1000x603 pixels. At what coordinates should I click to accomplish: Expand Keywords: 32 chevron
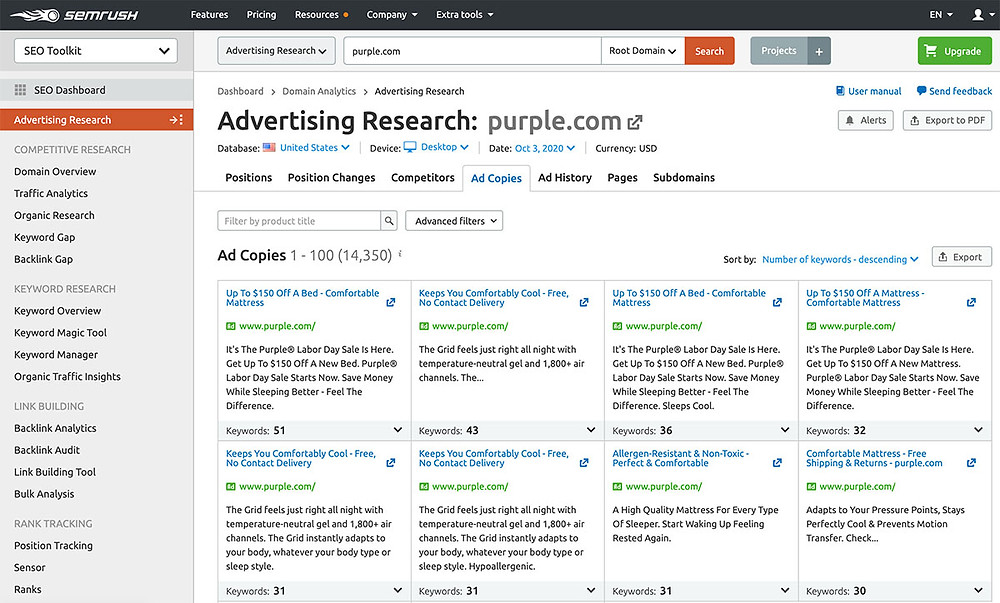point(978,430)
